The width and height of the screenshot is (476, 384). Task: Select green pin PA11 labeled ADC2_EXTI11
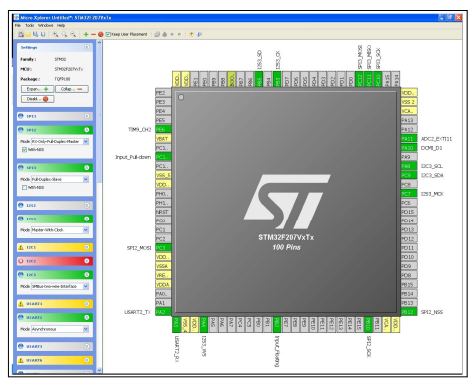409,139
